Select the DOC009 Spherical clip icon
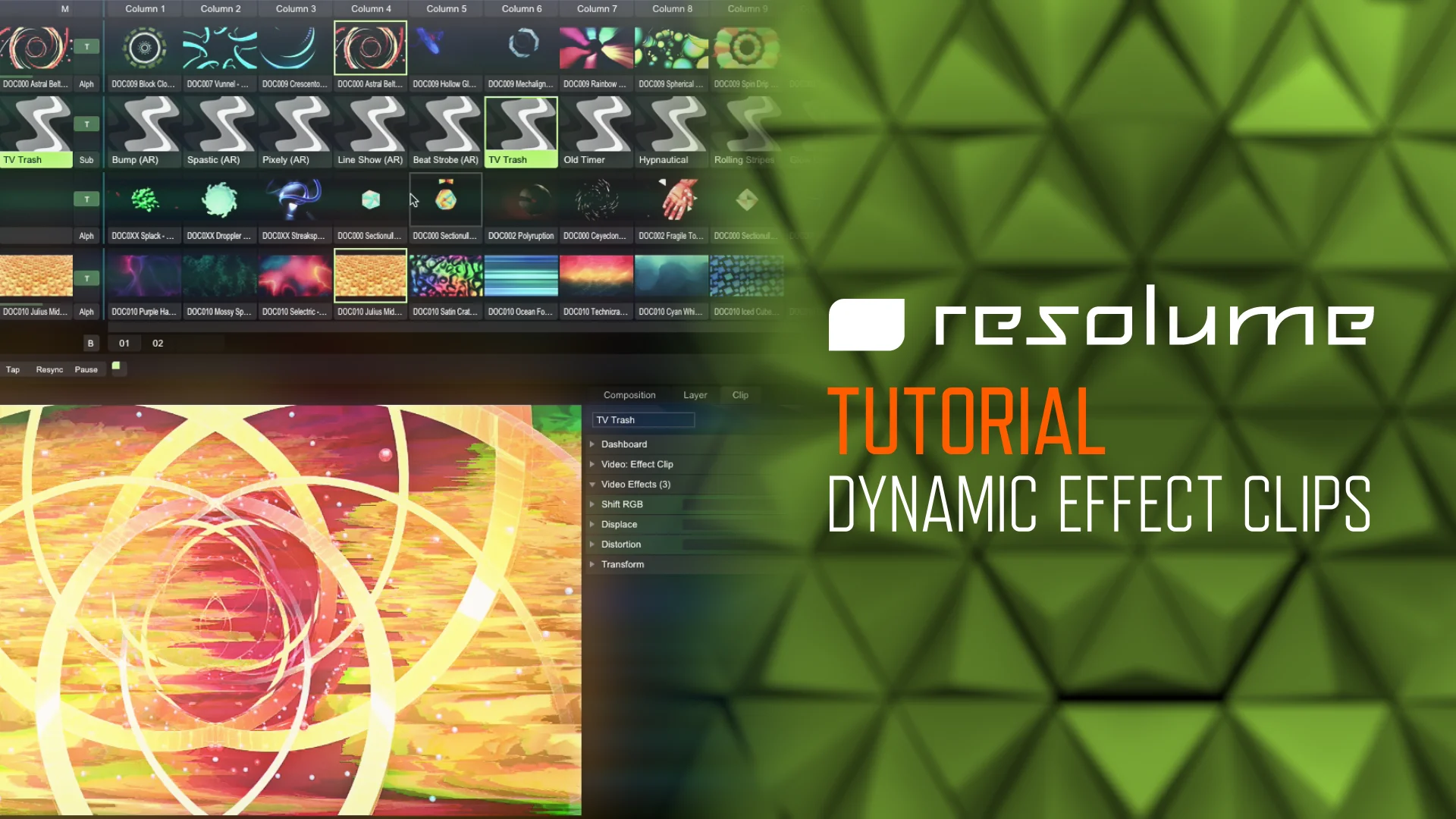The height and width of the screenshot is (819, 1456). tap(671, 49)
